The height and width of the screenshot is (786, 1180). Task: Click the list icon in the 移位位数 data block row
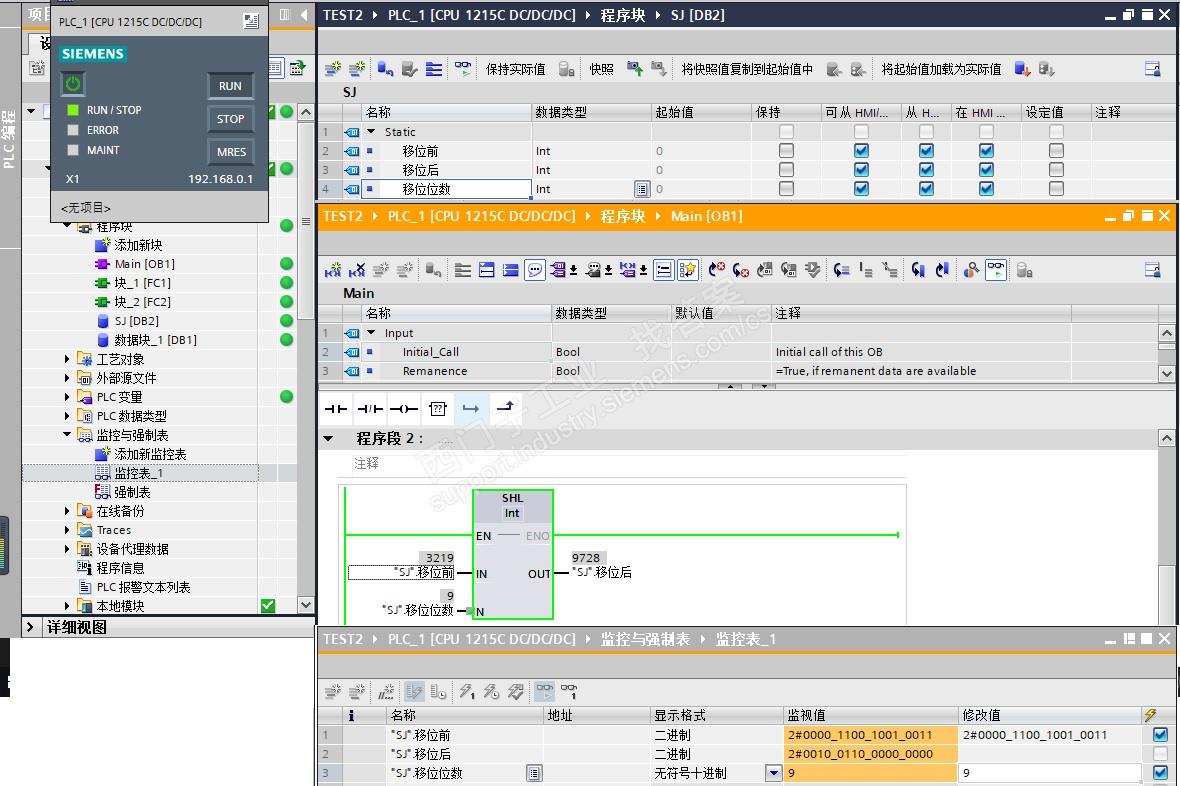642,189
